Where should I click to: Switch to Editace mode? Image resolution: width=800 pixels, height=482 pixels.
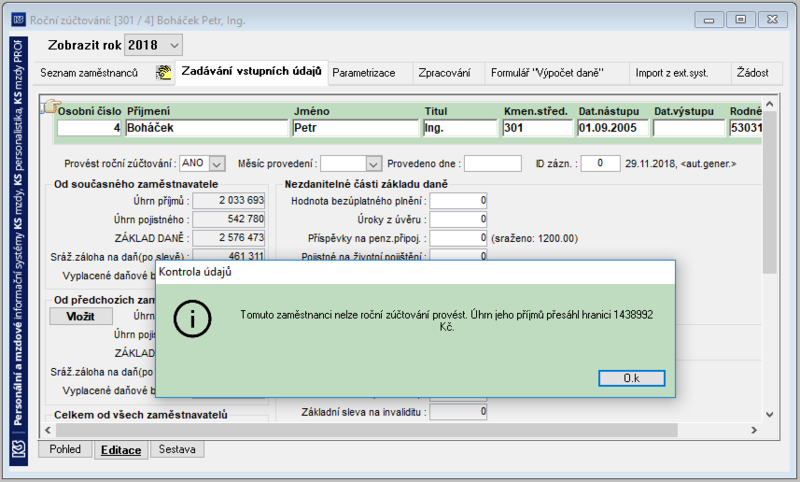point(121,450)
